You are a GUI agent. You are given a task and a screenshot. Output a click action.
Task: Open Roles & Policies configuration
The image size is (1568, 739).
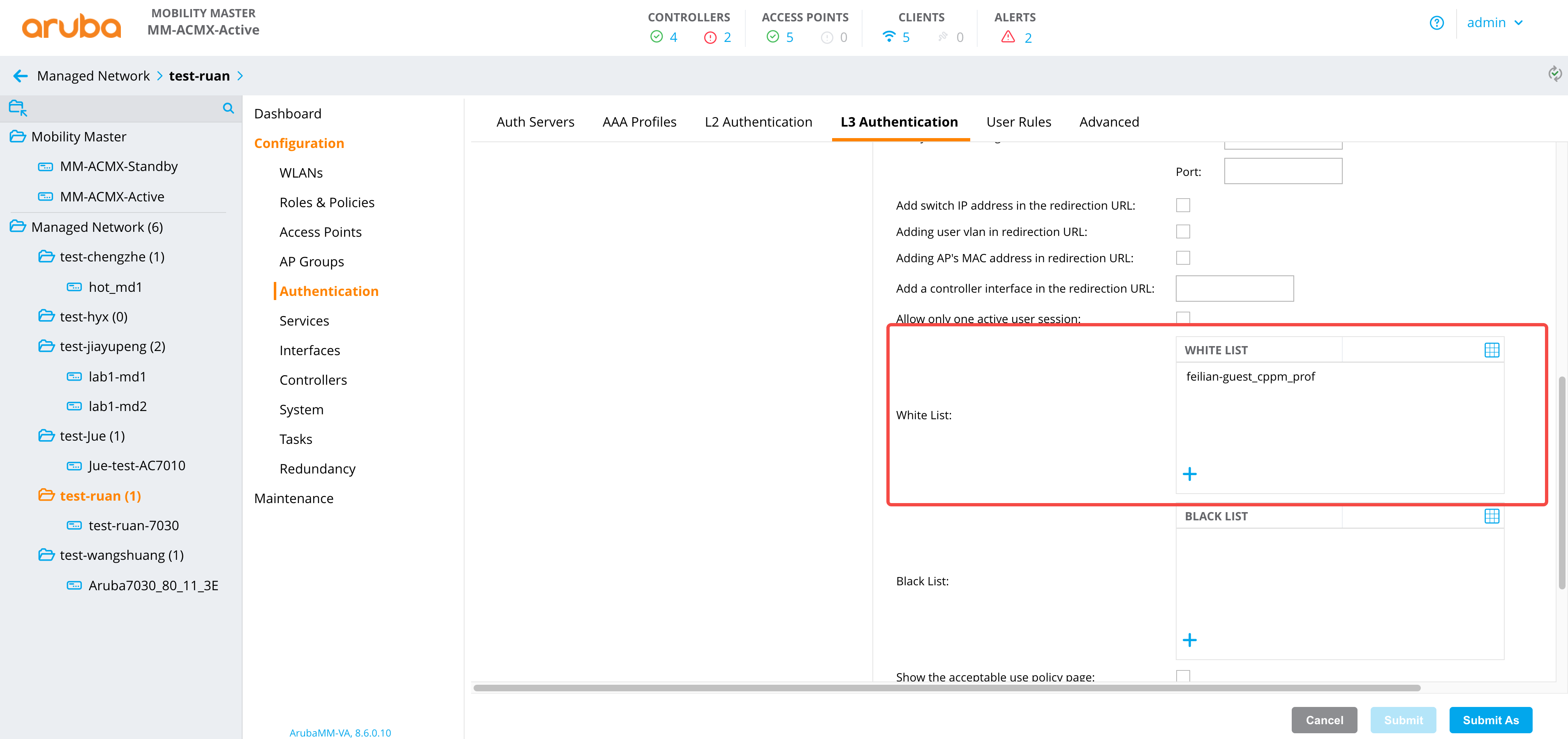[x=327, y=202]
